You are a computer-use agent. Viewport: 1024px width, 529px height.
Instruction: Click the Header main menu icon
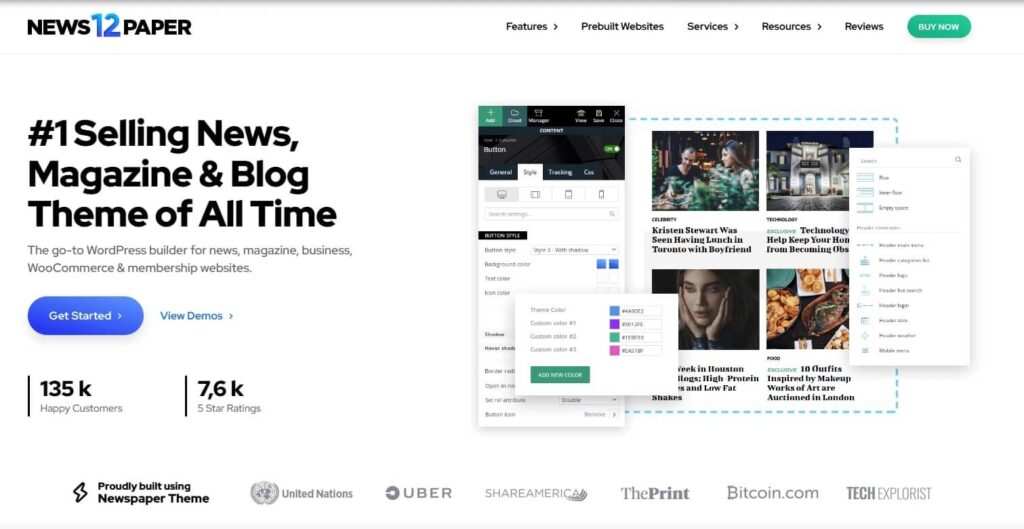(865, 246)
